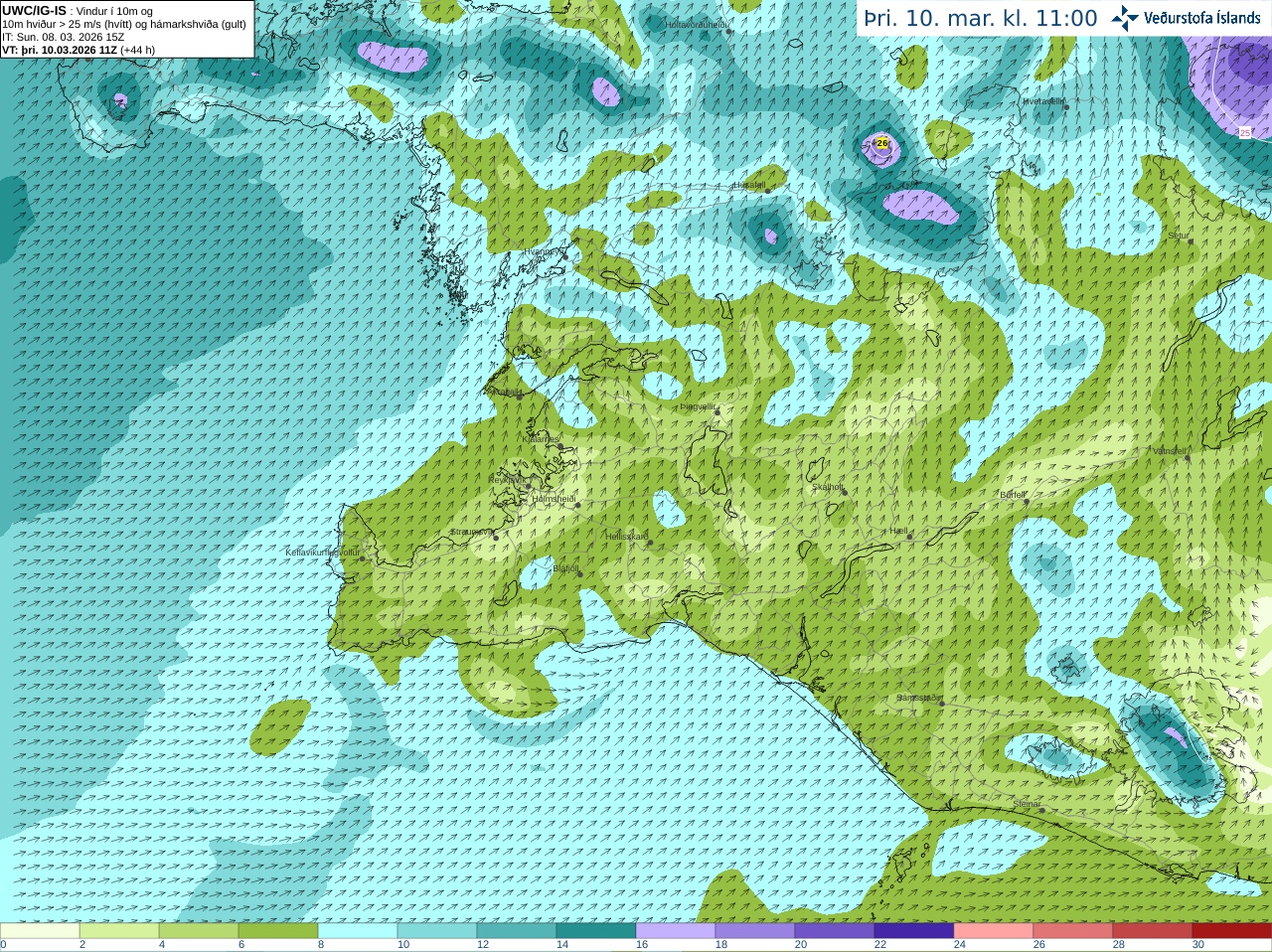Click the purple wind core near Steinar
This screenshot has width=1272, height=952.
tap(1176, 736)
